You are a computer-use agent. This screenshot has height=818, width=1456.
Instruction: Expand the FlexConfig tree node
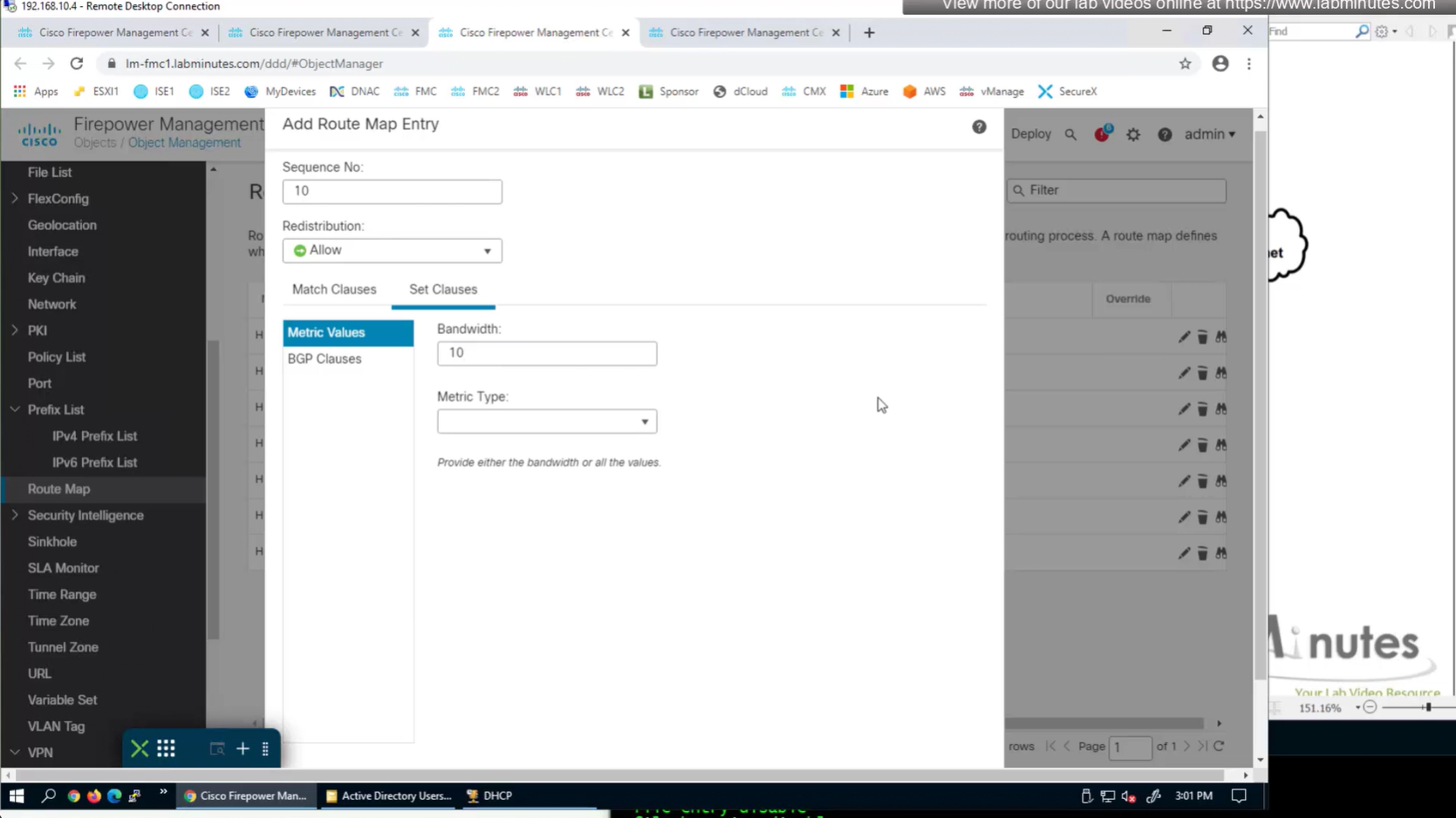coord(15,199)
